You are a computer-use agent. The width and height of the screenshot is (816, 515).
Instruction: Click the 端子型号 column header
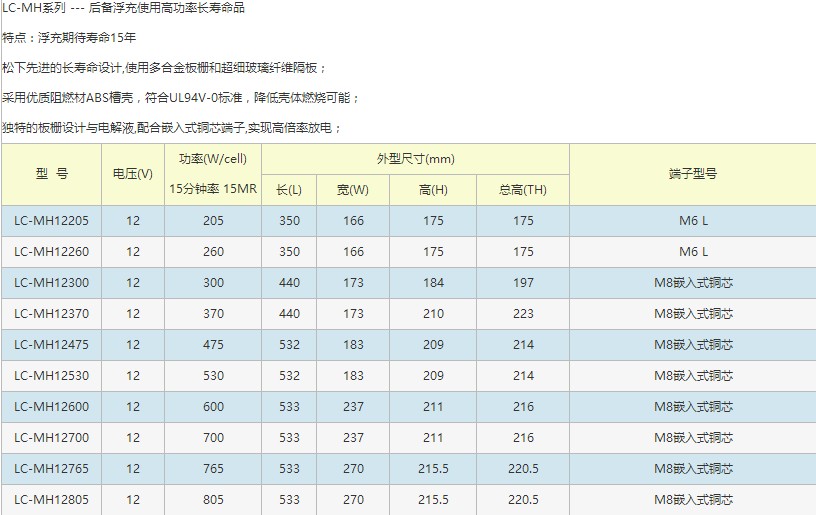pyautogui.click(x=693, y=174)
